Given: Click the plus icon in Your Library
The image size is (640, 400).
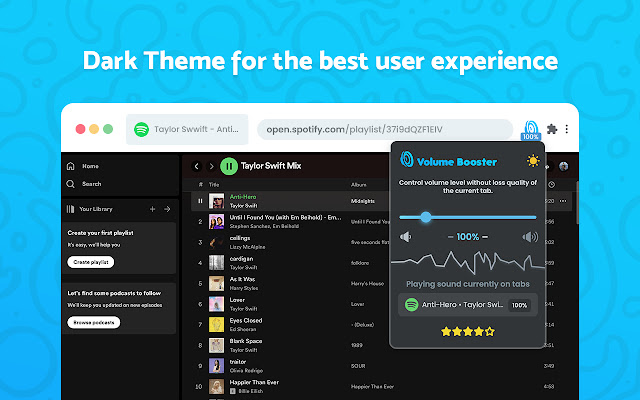Looking at the screenshot, I should pos(152,209).
